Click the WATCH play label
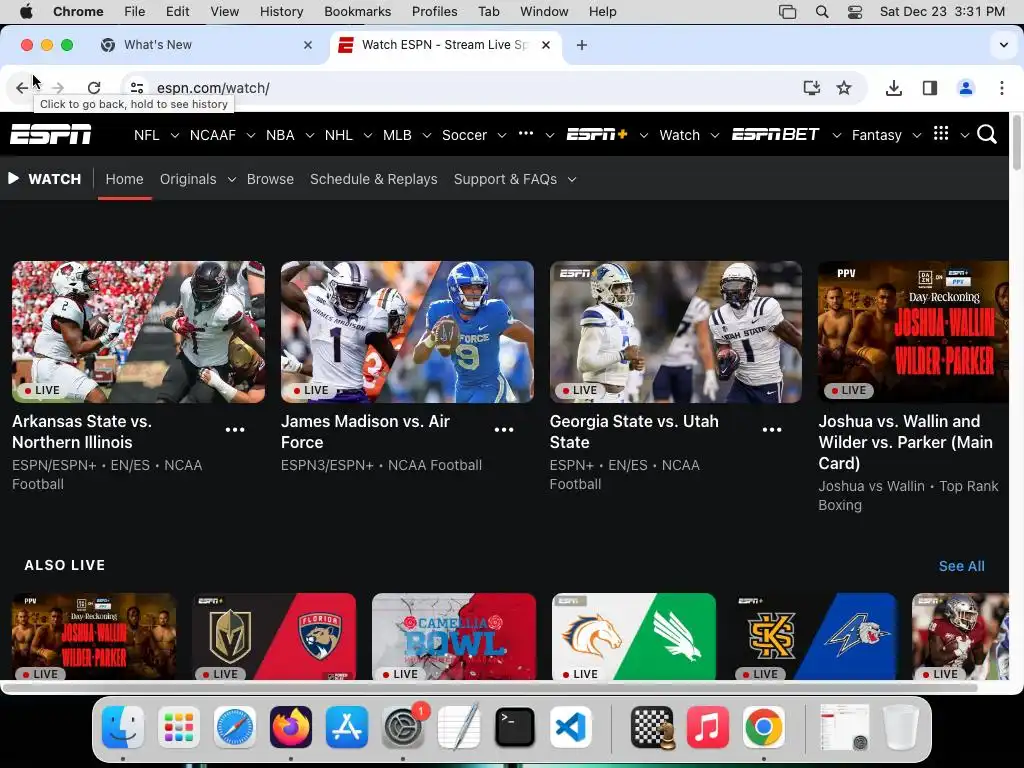The image size is (1024, 768). [x=44, y=179]
